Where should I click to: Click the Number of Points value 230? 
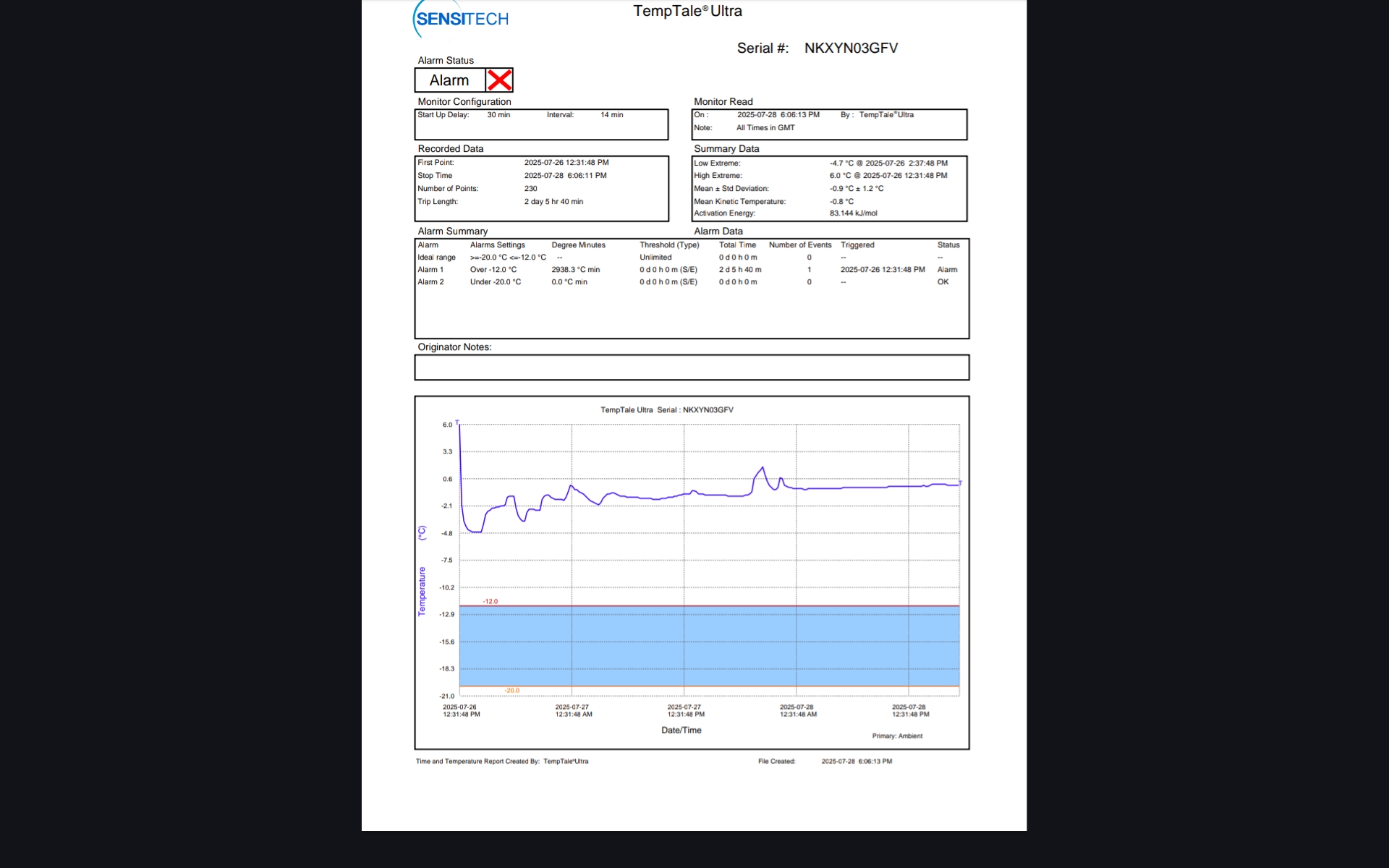point(531,189)
